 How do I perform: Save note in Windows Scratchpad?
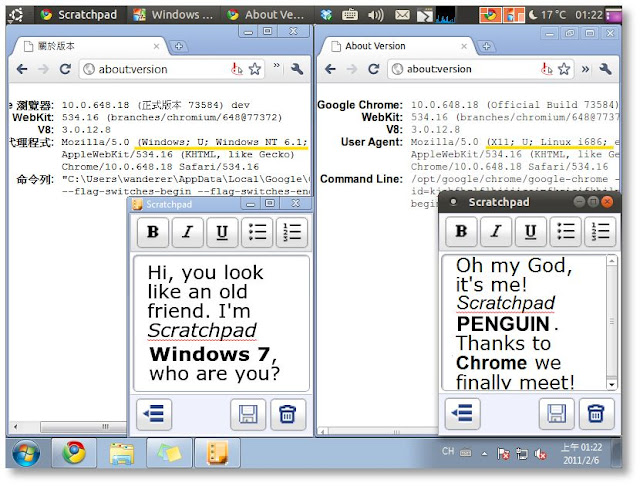pos(248,415)
